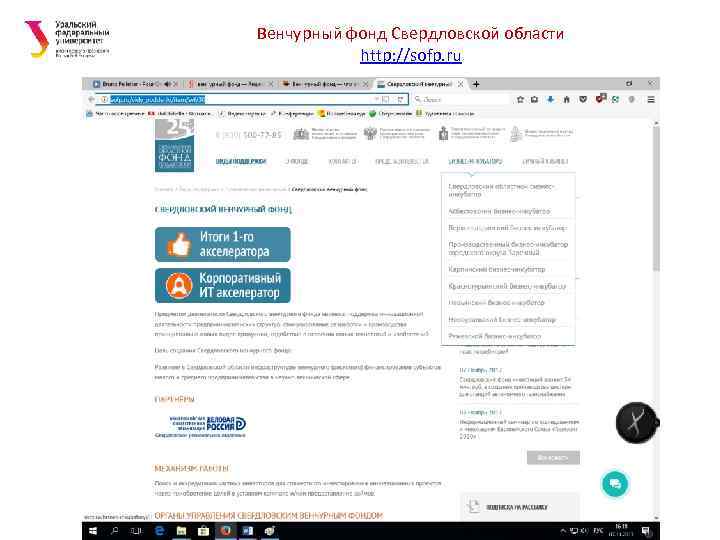Open the Action Center notification icon

click(646, 531)
